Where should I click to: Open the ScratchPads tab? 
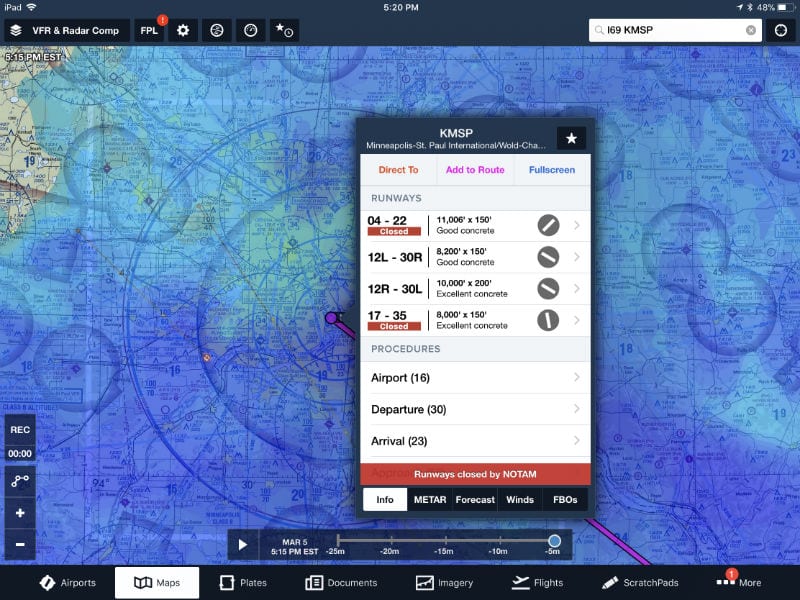(640, 583)
